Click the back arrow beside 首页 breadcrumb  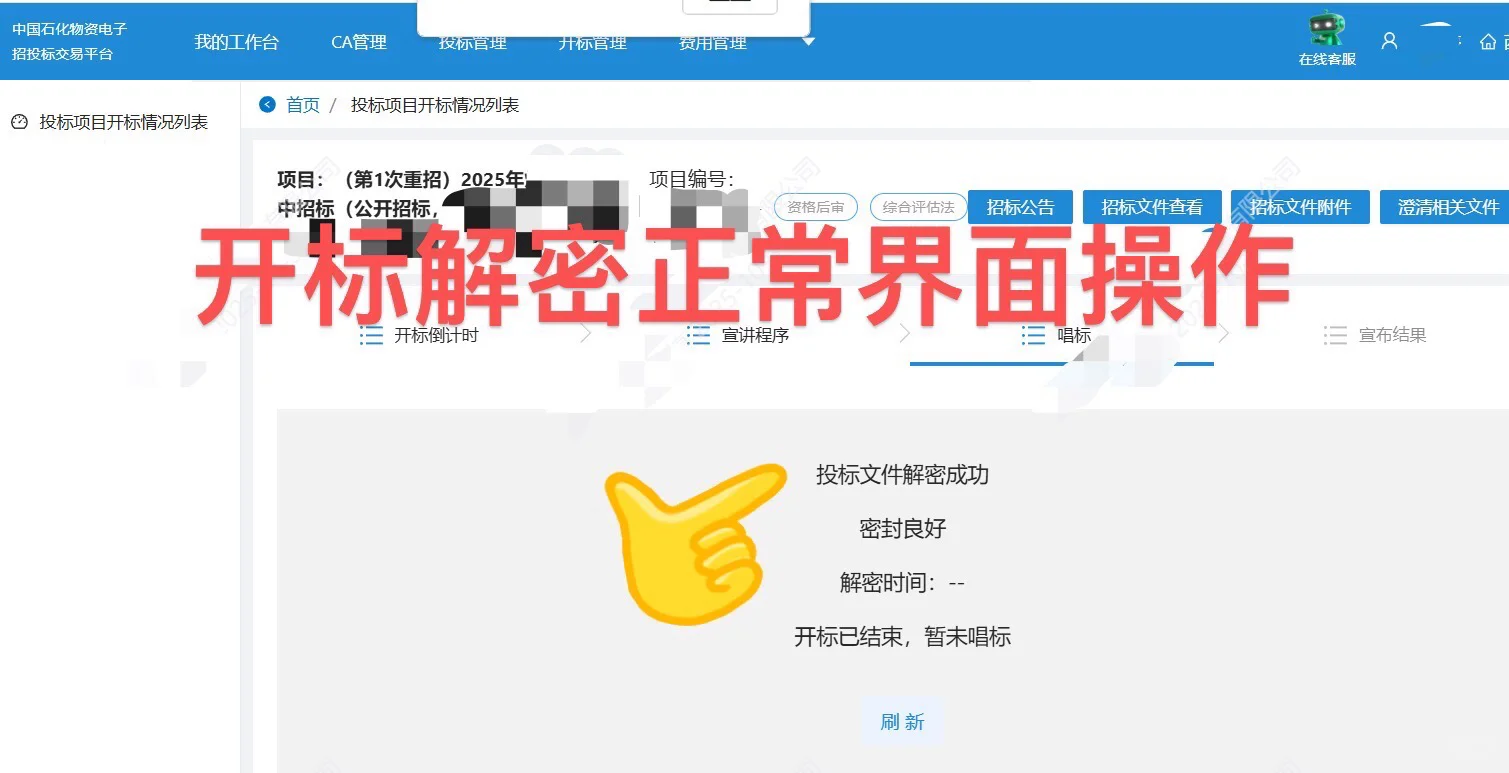pyautogui.click(x=266, y=104)
